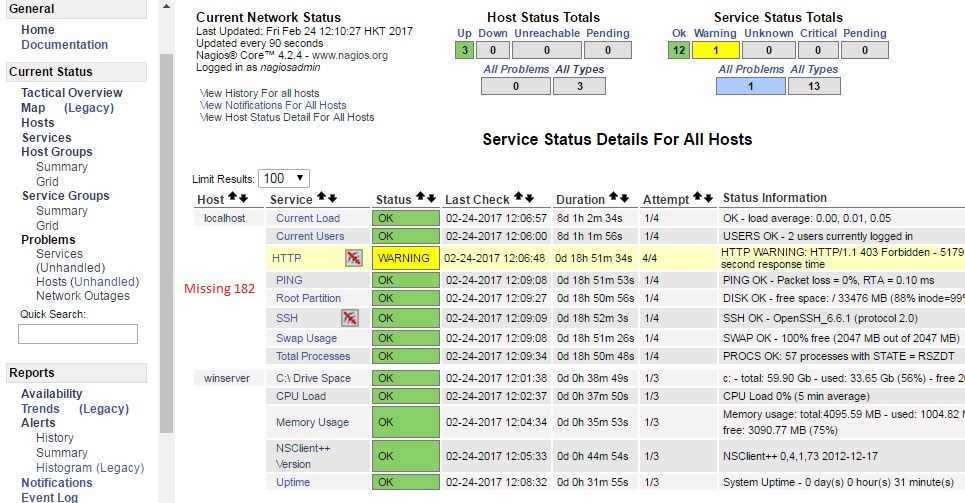Click the notifications-disabled icon on HTTP row

[352, 258]
